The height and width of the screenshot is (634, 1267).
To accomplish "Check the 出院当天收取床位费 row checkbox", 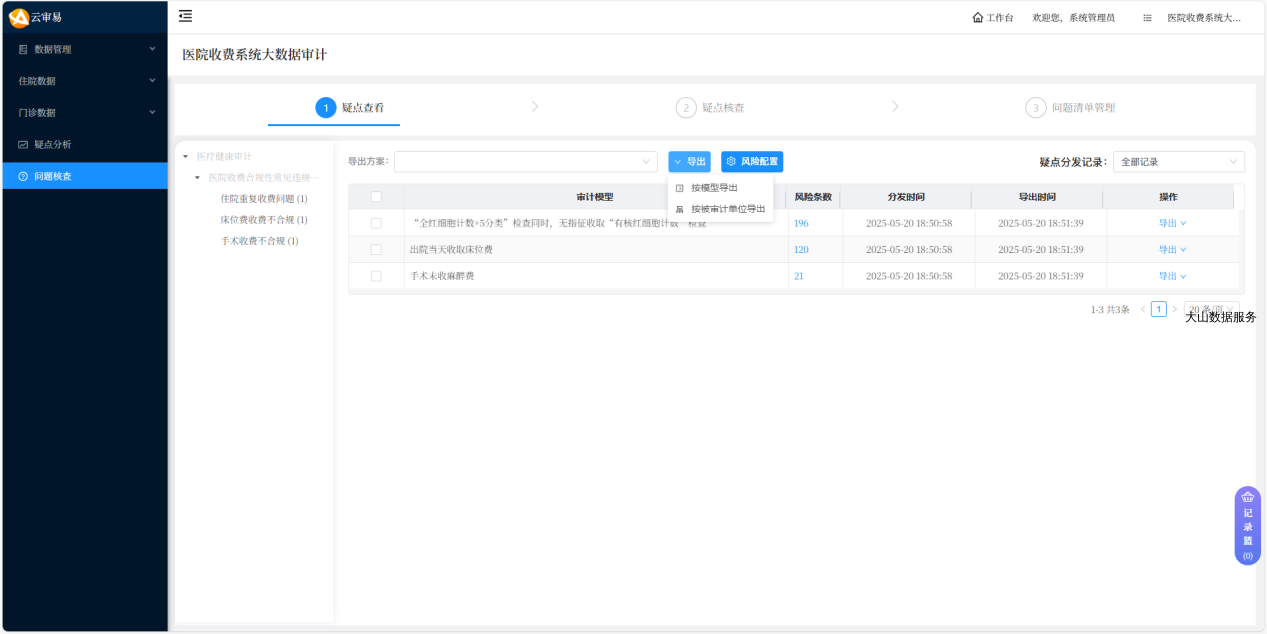I will point(376,250).
